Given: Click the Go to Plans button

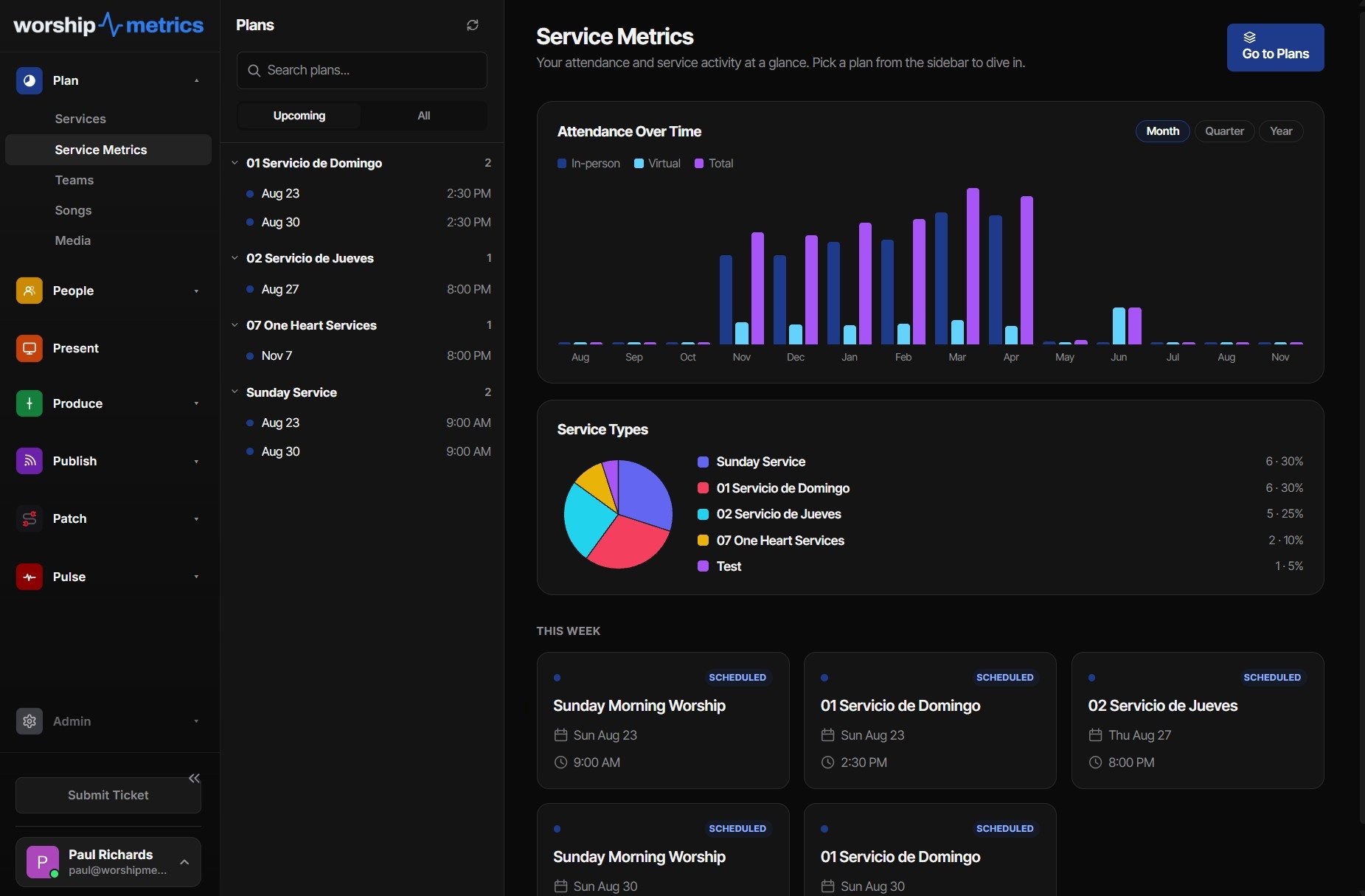Looking at the screenshot, I should 1275,47.
